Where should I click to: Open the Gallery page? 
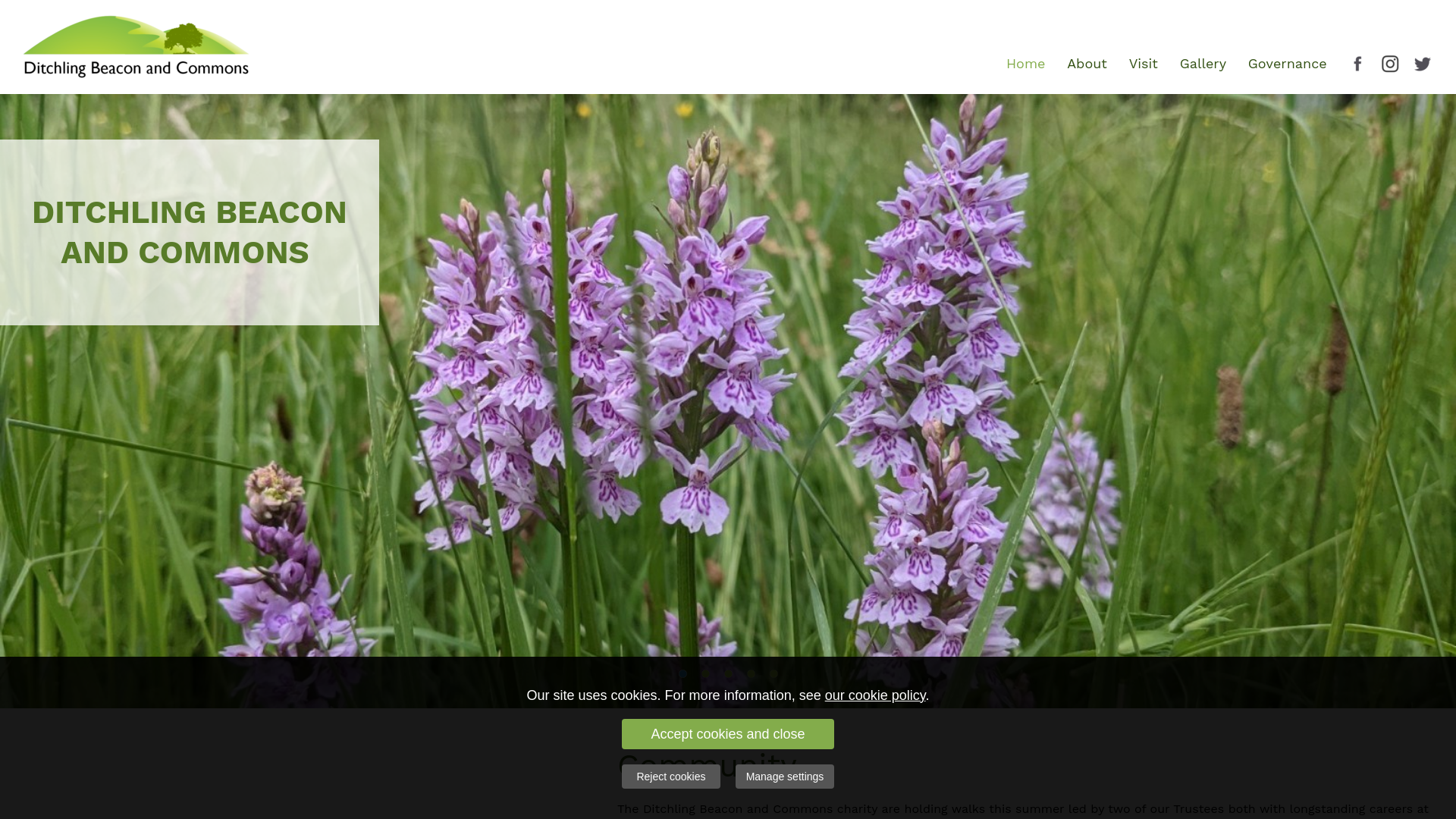pyautogui.click(x=1203, y=64)
